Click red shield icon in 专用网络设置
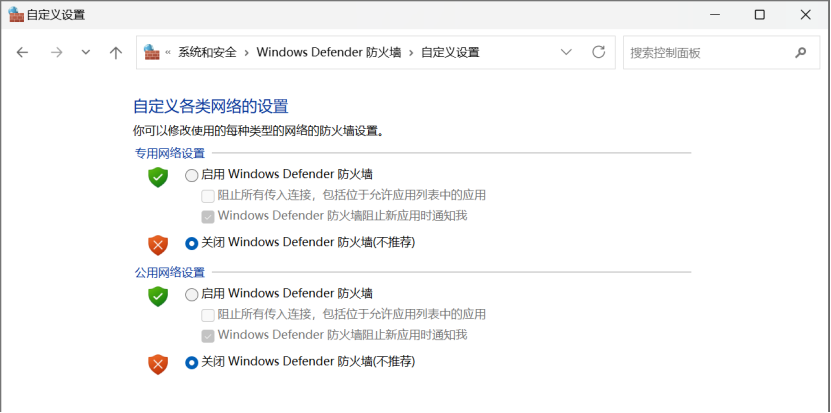831x413 pixels. 158,245
